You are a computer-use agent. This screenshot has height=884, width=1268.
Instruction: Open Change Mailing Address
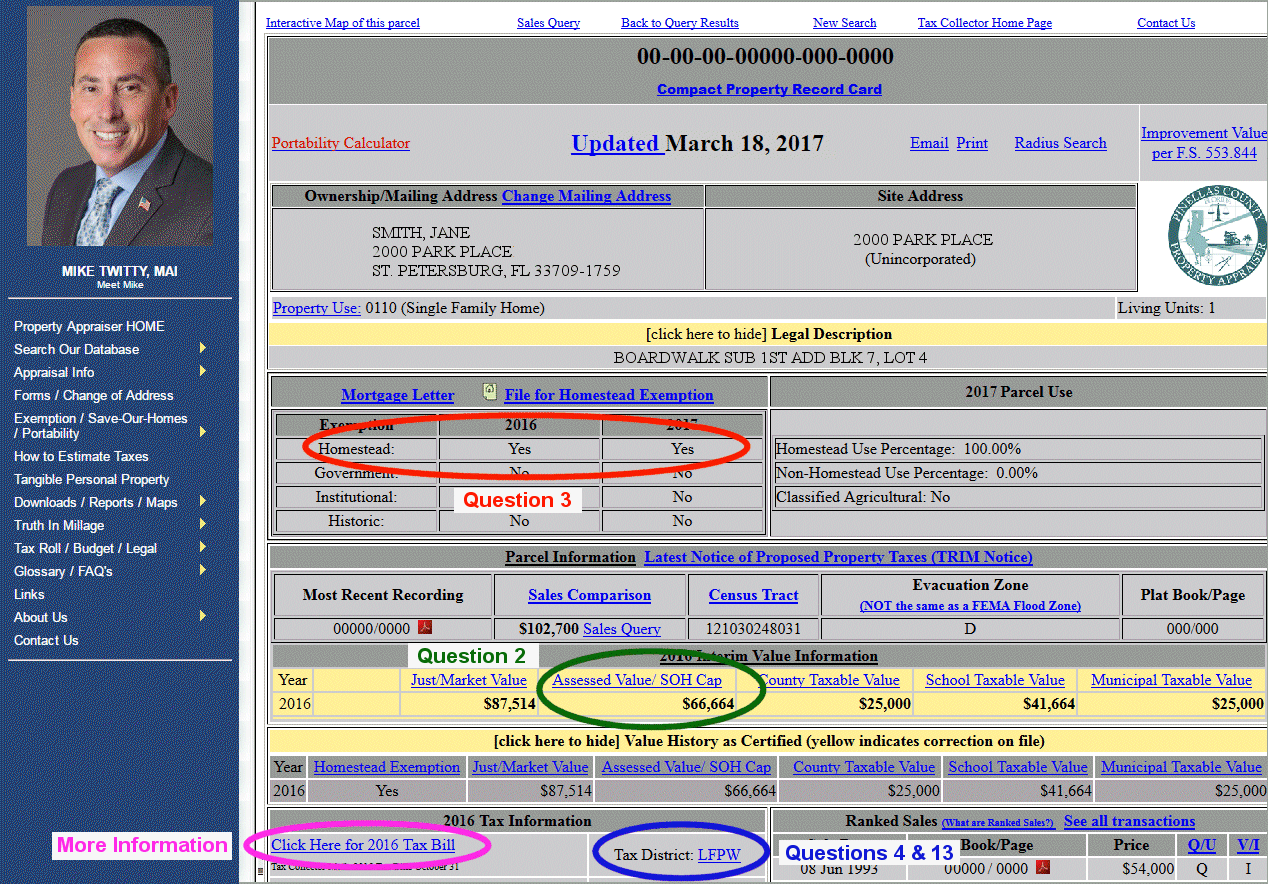(586, 196)
